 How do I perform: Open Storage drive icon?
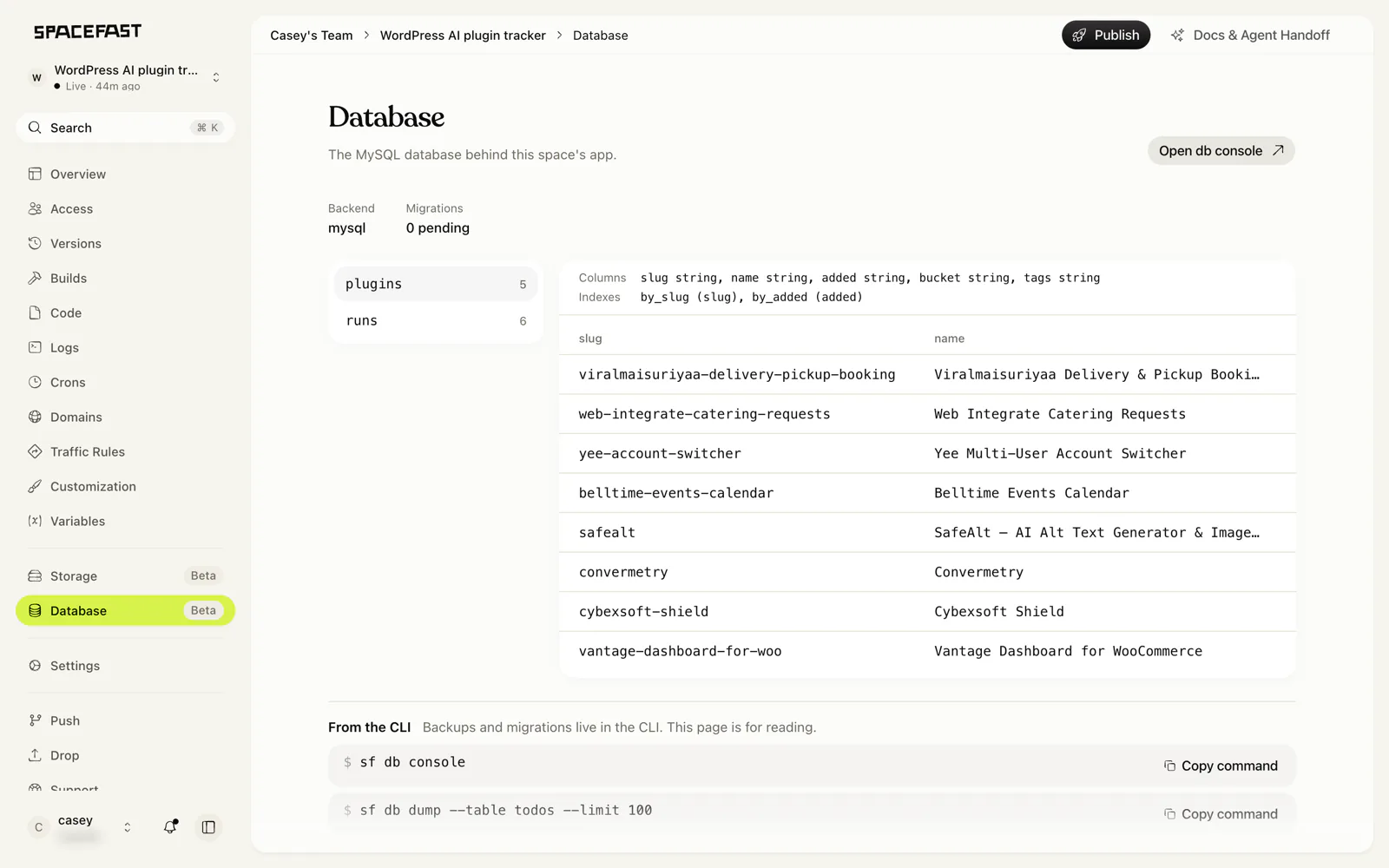(35, 575)
